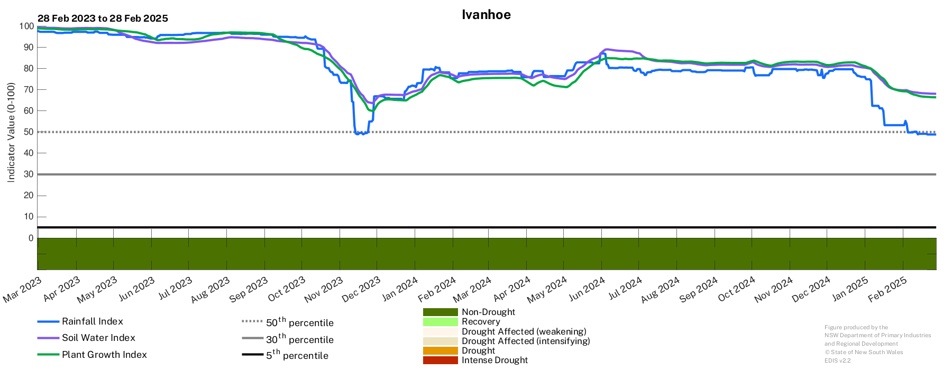
Task: Click the Intense Drought legend label
Action: pyautogui.click(x=495, y=360)
